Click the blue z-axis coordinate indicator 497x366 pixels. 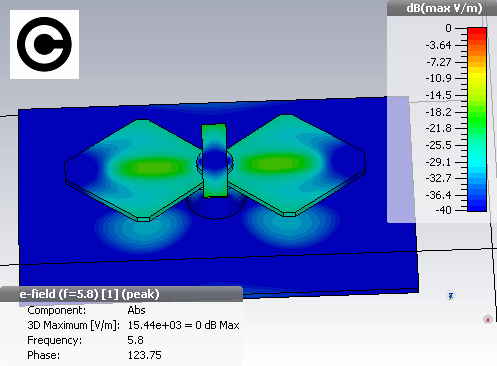click(x=451, y=295)
